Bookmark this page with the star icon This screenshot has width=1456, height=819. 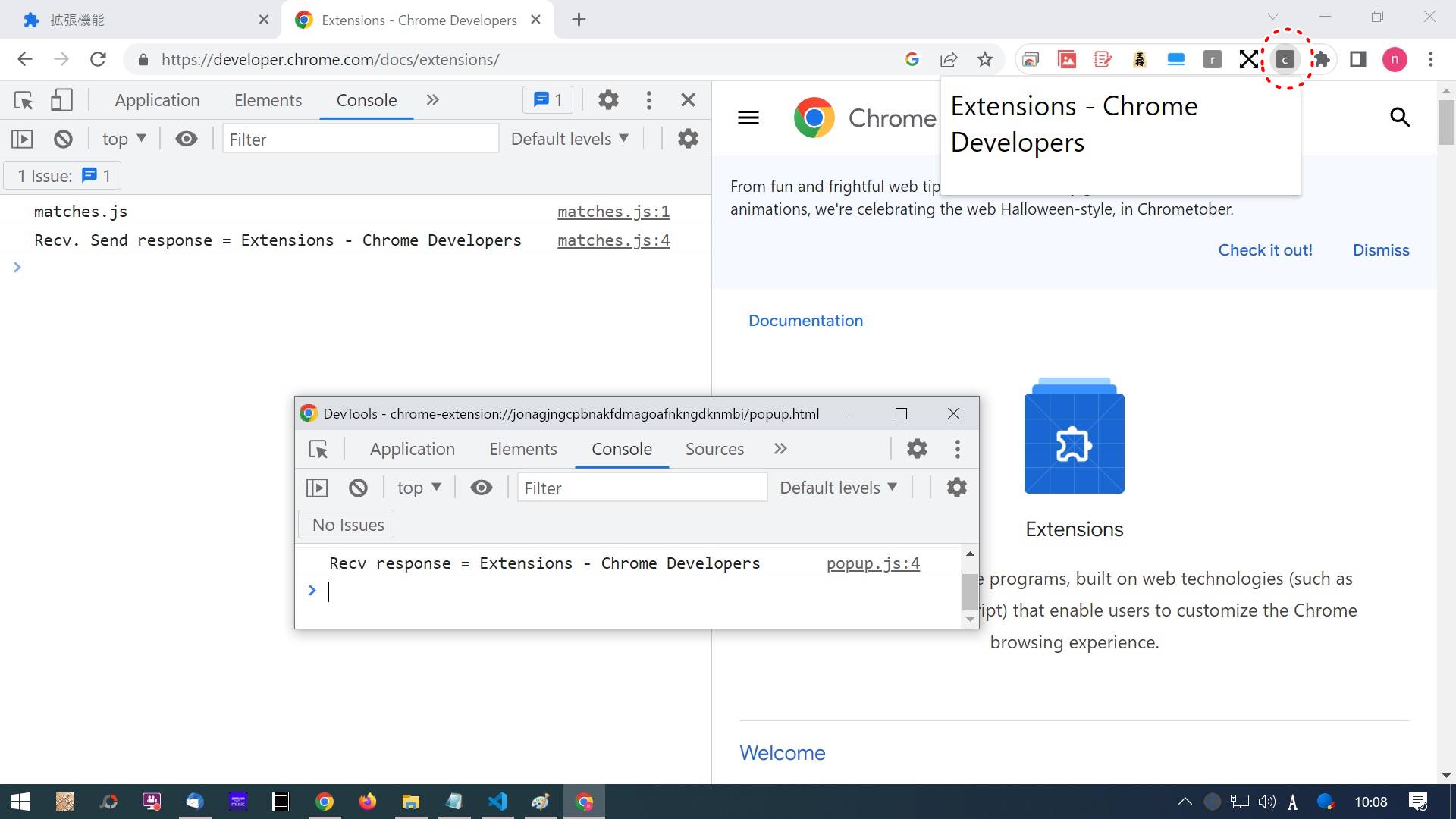(x=984, y=59)
